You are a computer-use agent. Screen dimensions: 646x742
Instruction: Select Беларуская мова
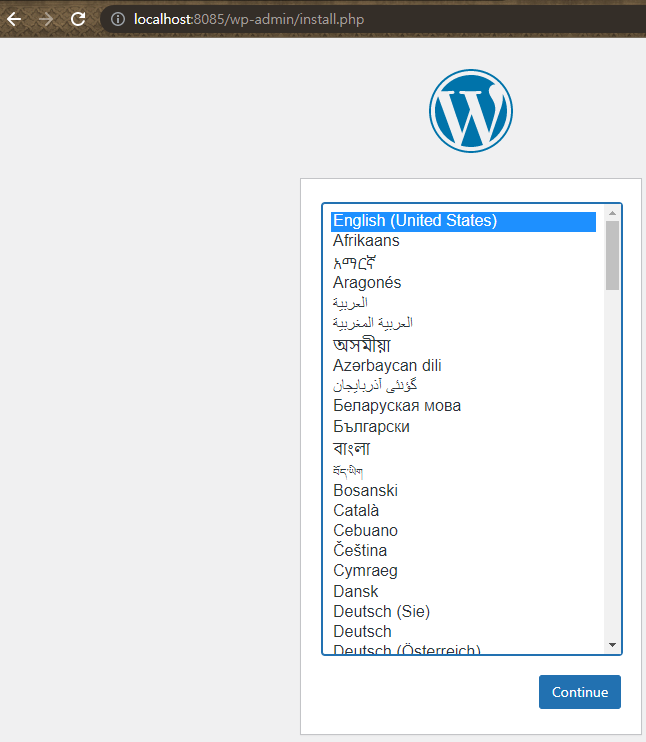pos(463,406)
